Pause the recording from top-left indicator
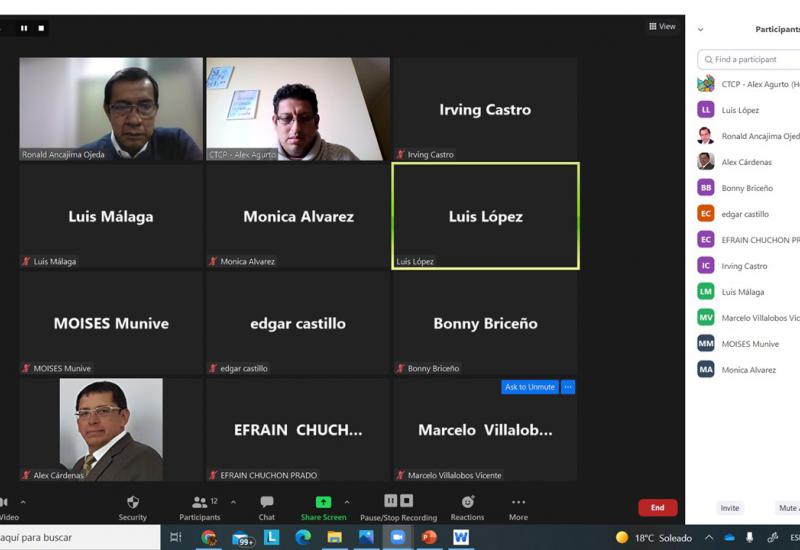This screenshot has height=550, width=800. coord(24,28)
